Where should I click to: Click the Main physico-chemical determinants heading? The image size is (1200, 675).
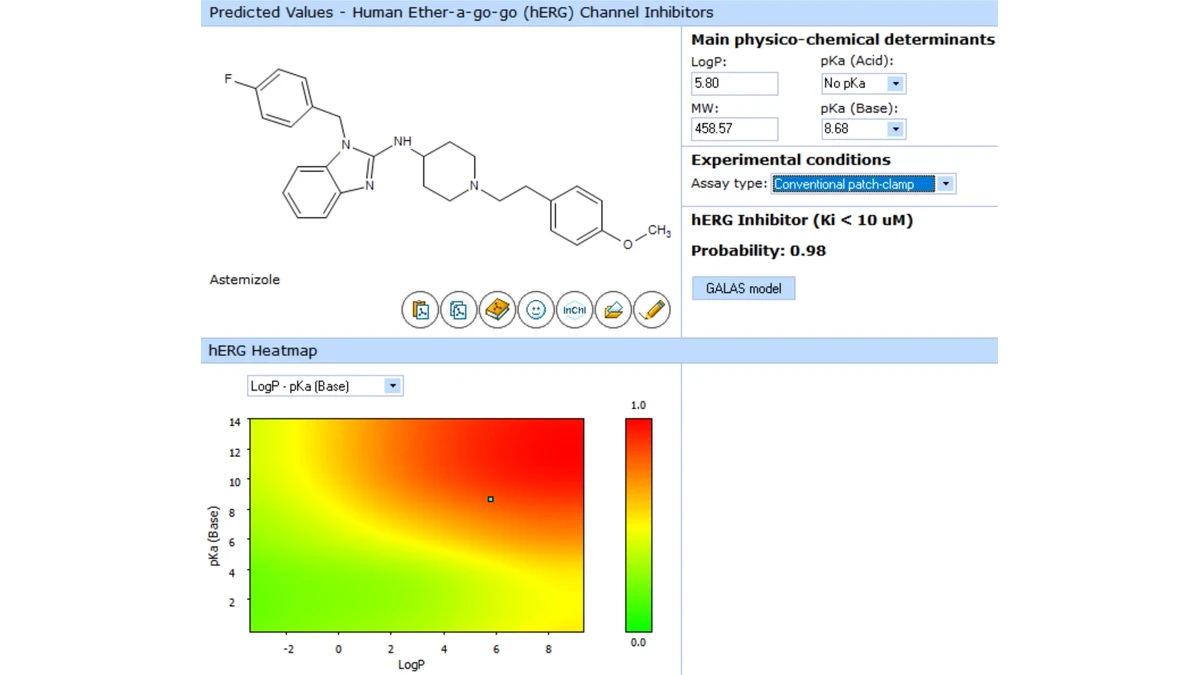click(x=843, y=40)
